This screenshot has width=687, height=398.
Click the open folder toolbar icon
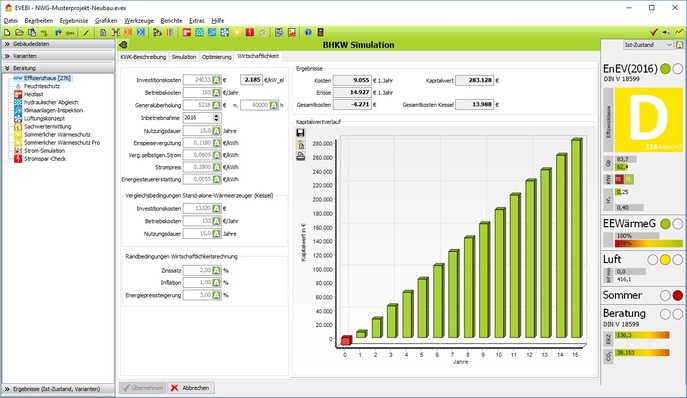click(19, 32)
